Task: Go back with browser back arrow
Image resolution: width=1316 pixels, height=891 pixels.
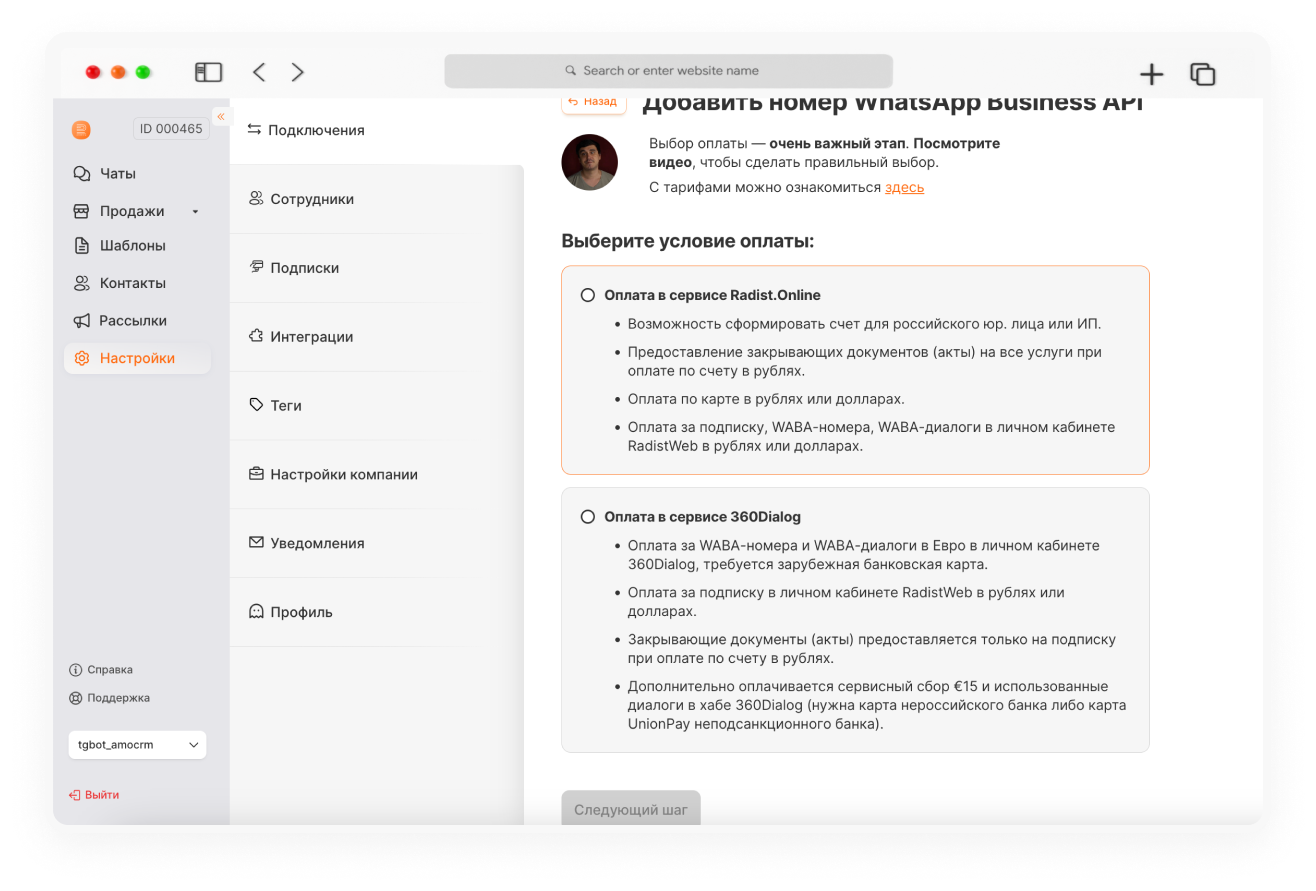Action: [259, 72]
